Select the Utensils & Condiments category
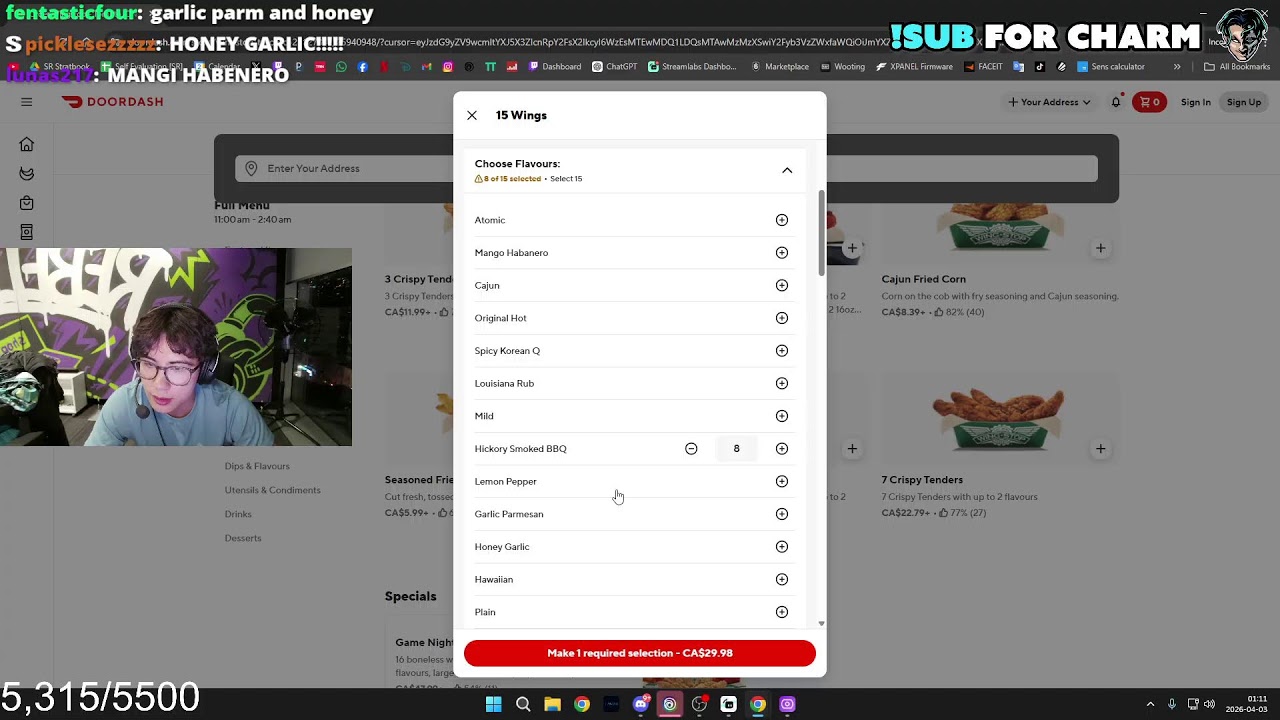The width and height of the screenshot is (1280, 720). pyautogui.click(x=273, y=490)
